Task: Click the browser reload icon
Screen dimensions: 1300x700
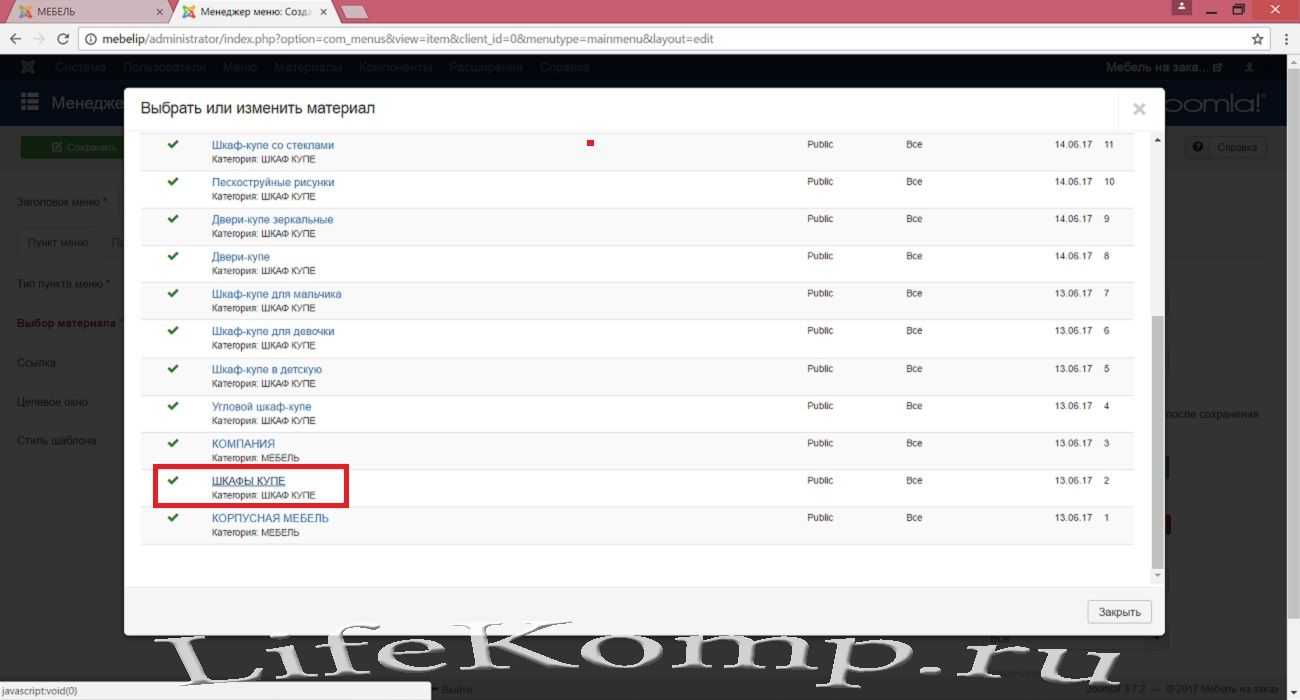Action: point(63,39)
